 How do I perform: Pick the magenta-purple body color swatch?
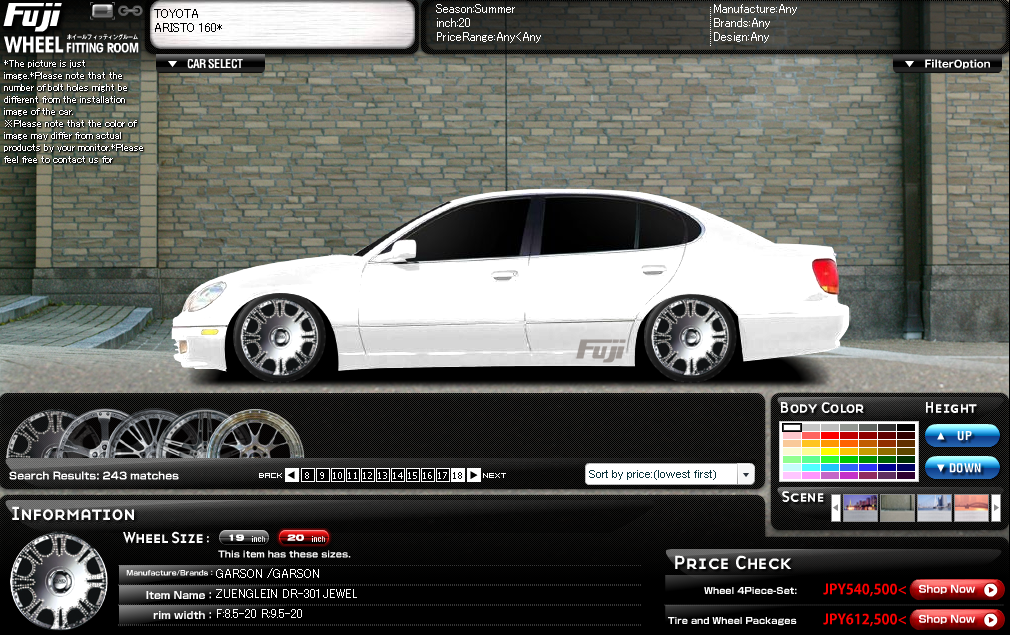(849, 475)
